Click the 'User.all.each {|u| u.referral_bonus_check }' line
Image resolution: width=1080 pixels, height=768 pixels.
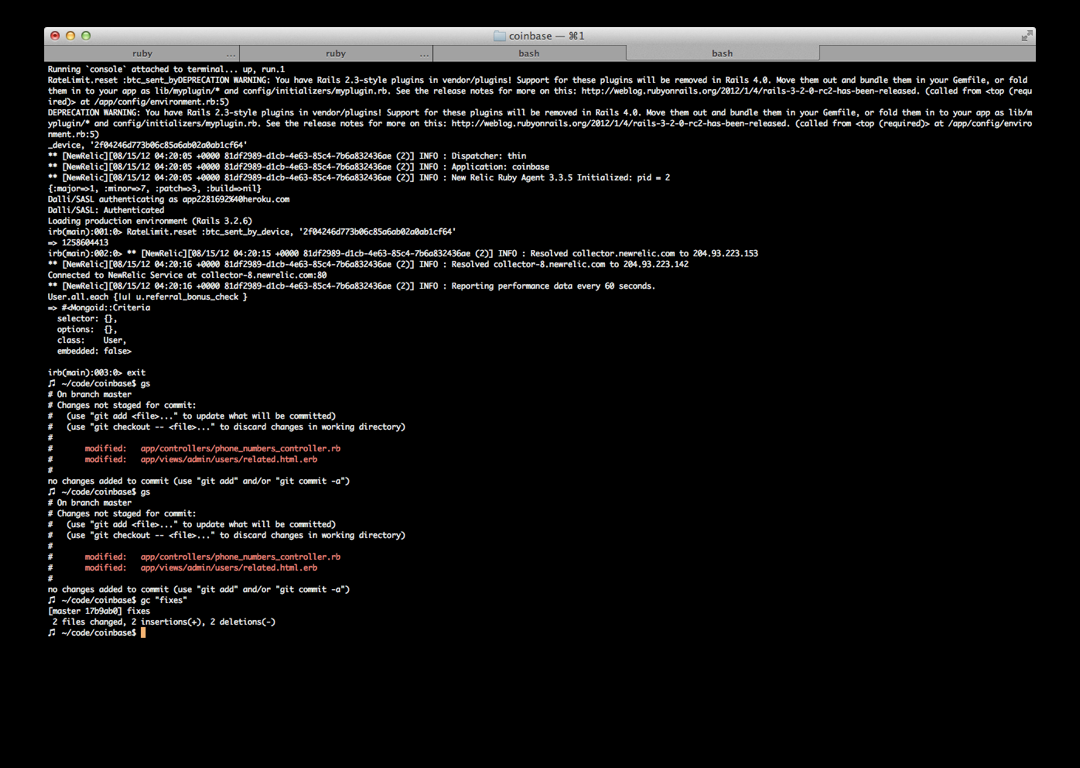(x=147, y=297)
